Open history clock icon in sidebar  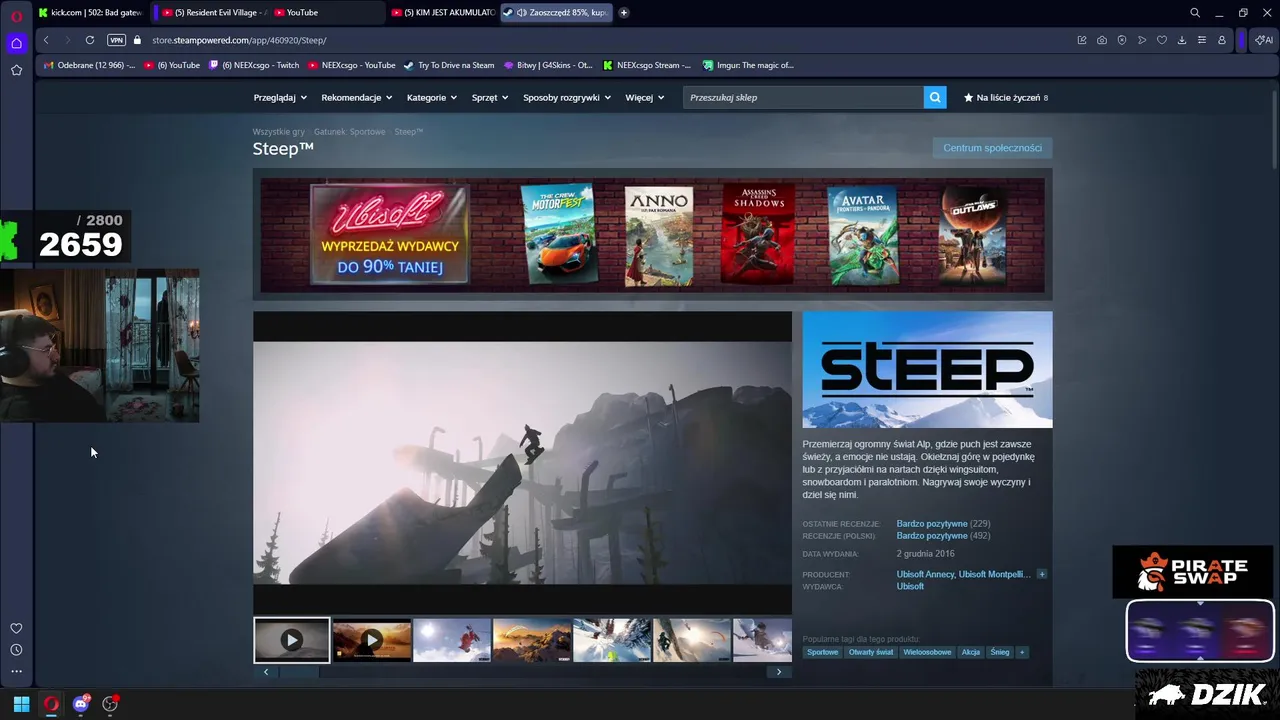(16, 650)
